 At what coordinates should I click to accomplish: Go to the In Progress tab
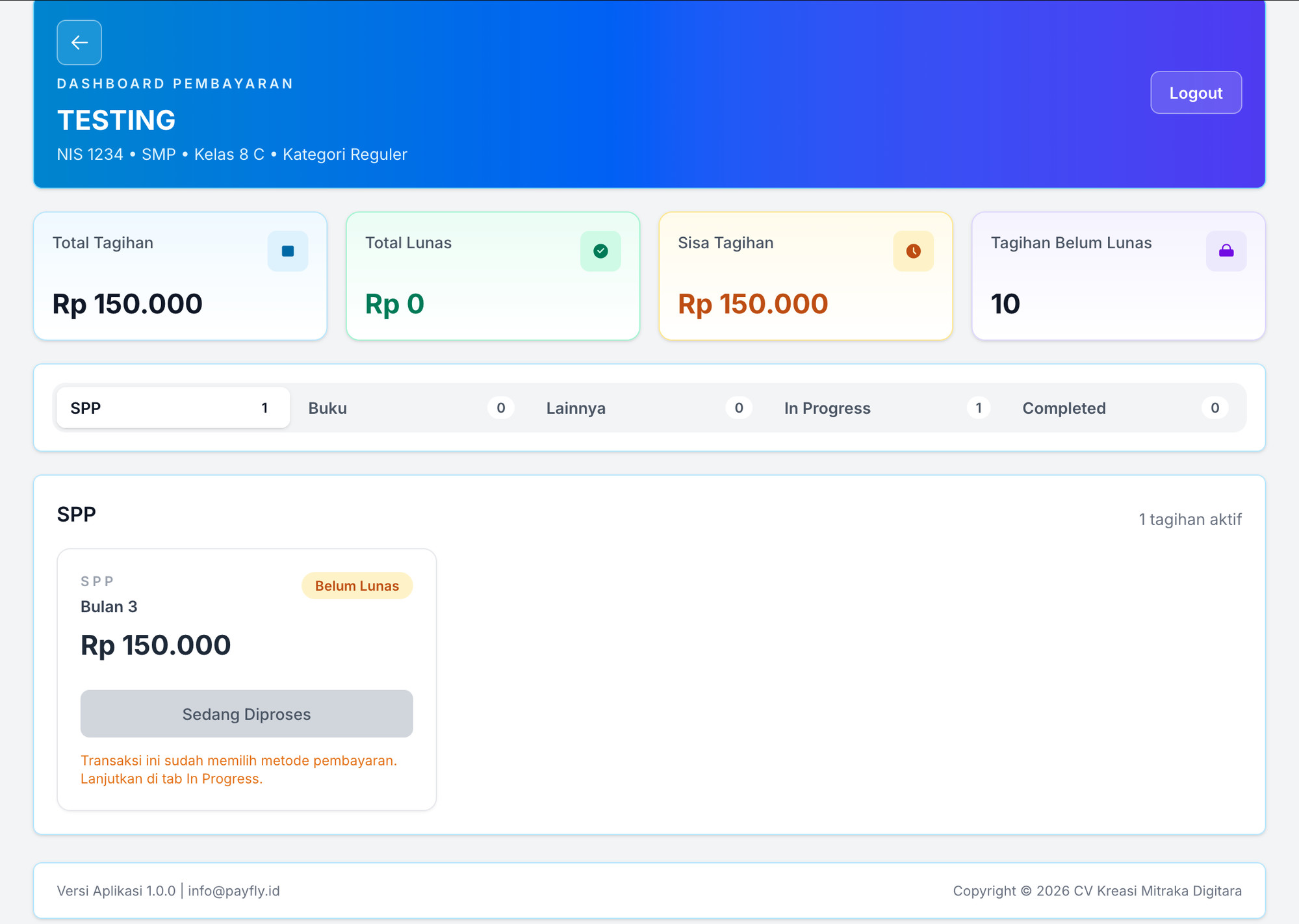(887, 408)
